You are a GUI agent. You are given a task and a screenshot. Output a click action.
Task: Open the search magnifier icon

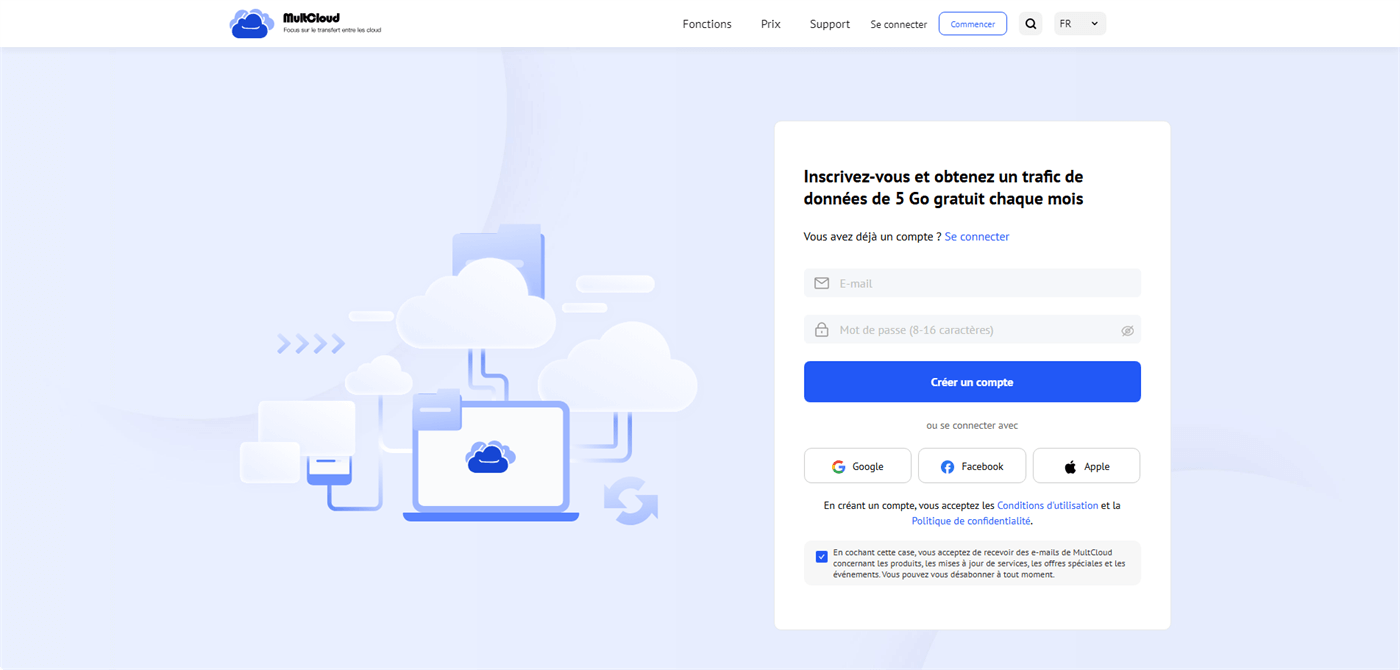(x=1030, y=24)
